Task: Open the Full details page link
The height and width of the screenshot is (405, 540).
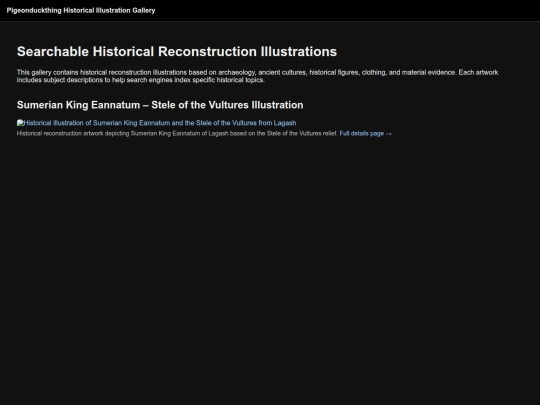Action: pos(365,134)
